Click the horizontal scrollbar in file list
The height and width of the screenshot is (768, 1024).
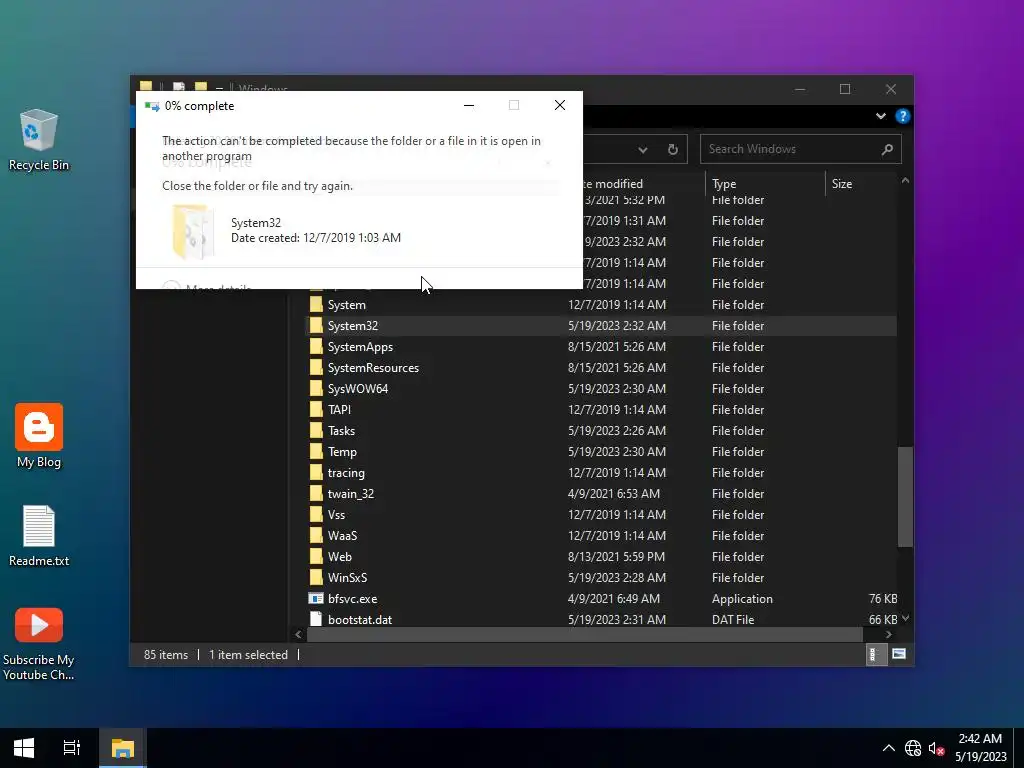click(x=584, y=634)
